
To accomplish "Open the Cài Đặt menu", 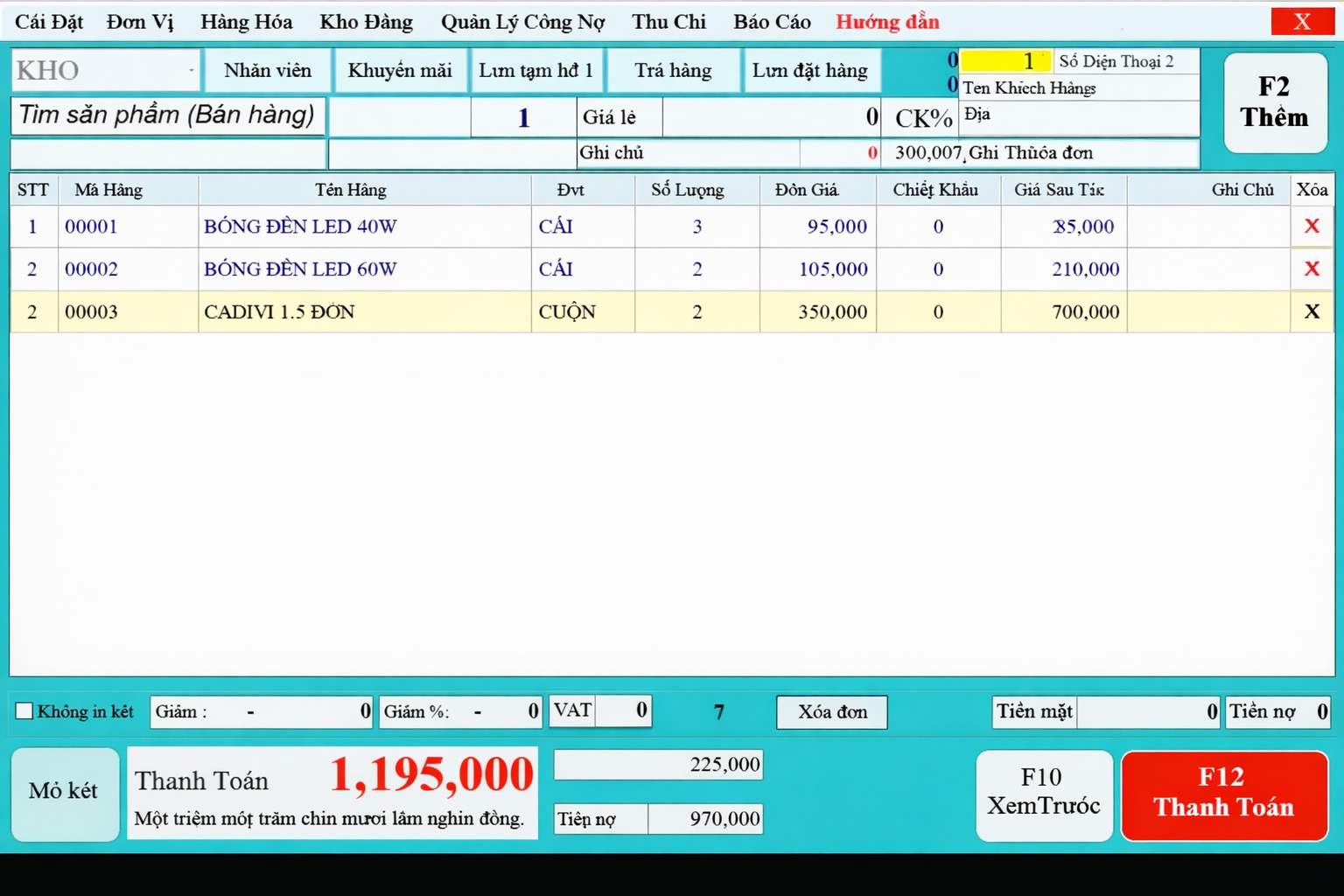I will tap(49, 22).
